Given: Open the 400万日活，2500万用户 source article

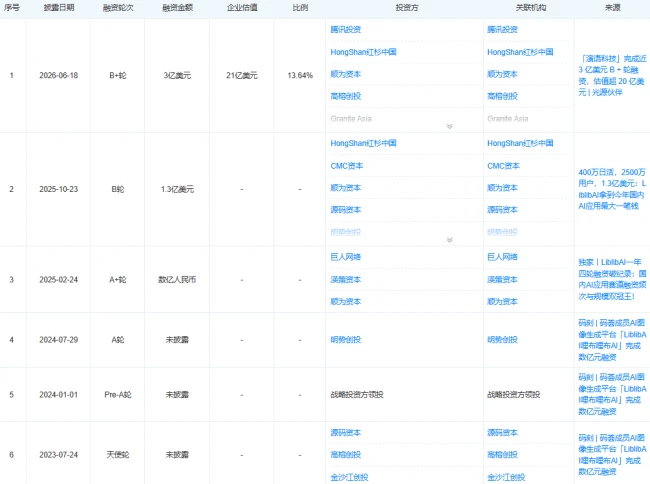Looking at the screenshot, I should 612,189.
